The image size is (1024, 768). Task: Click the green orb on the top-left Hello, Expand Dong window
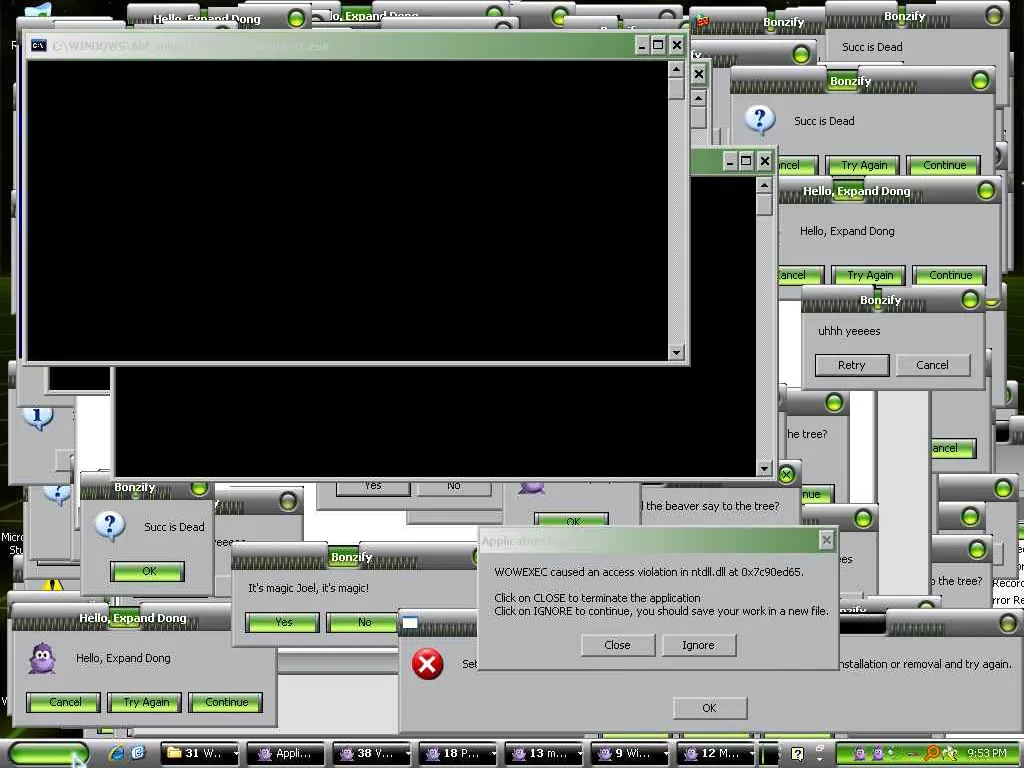(x=296, y=18)
